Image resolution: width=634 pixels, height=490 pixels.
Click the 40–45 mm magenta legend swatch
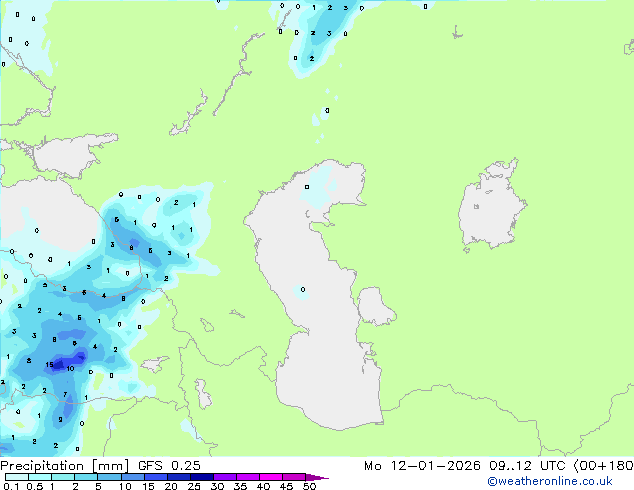tap(271, 477)
